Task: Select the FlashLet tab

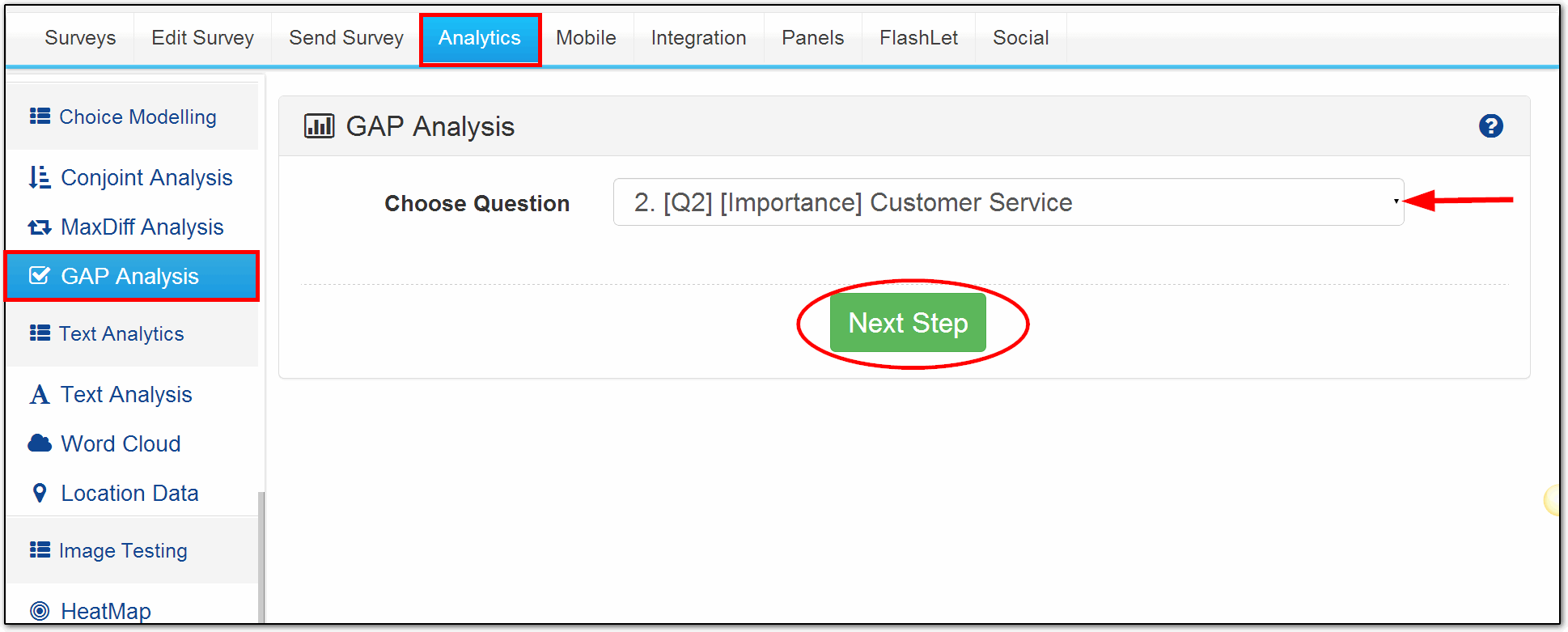Action: click(x=918, y=38)
